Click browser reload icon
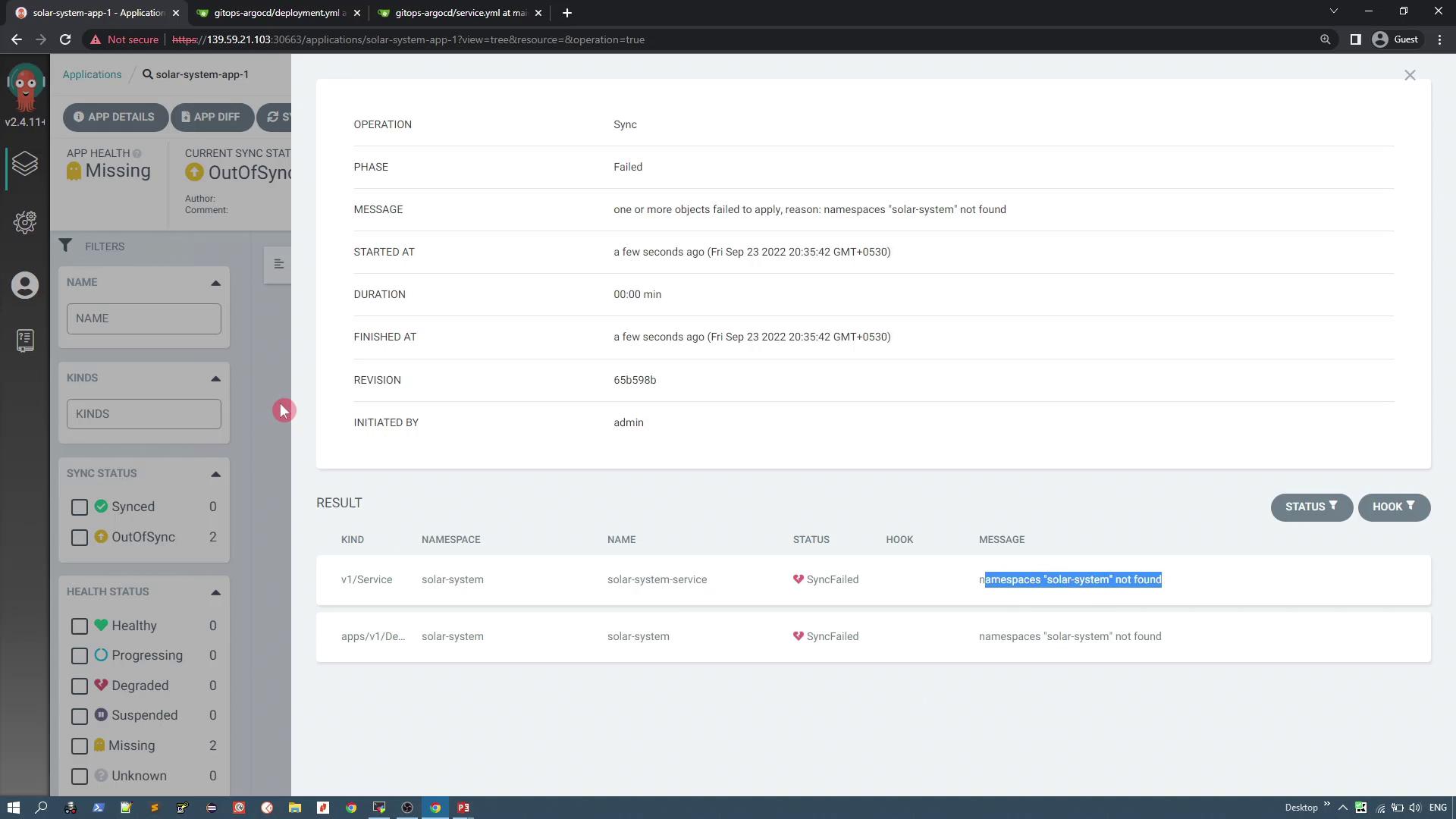Viewport: 1456px width, 819px height. tap(65, 39)
